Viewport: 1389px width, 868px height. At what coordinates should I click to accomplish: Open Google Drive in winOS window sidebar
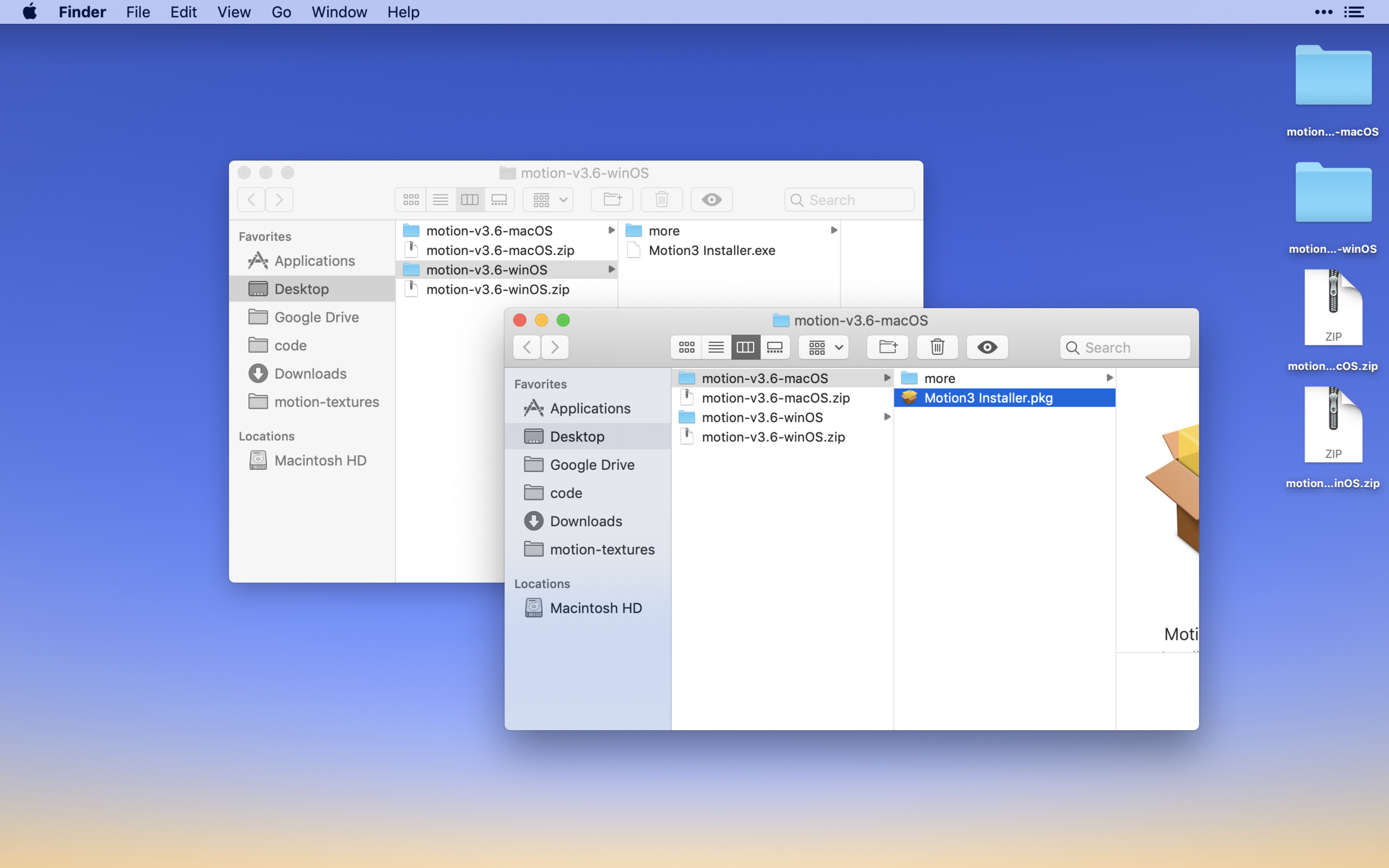tap(312, 317)
